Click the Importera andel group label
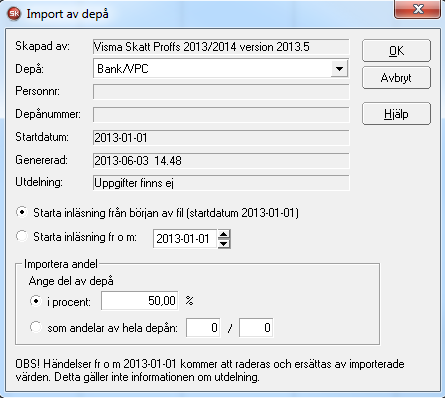 click(x=61, y=264)
